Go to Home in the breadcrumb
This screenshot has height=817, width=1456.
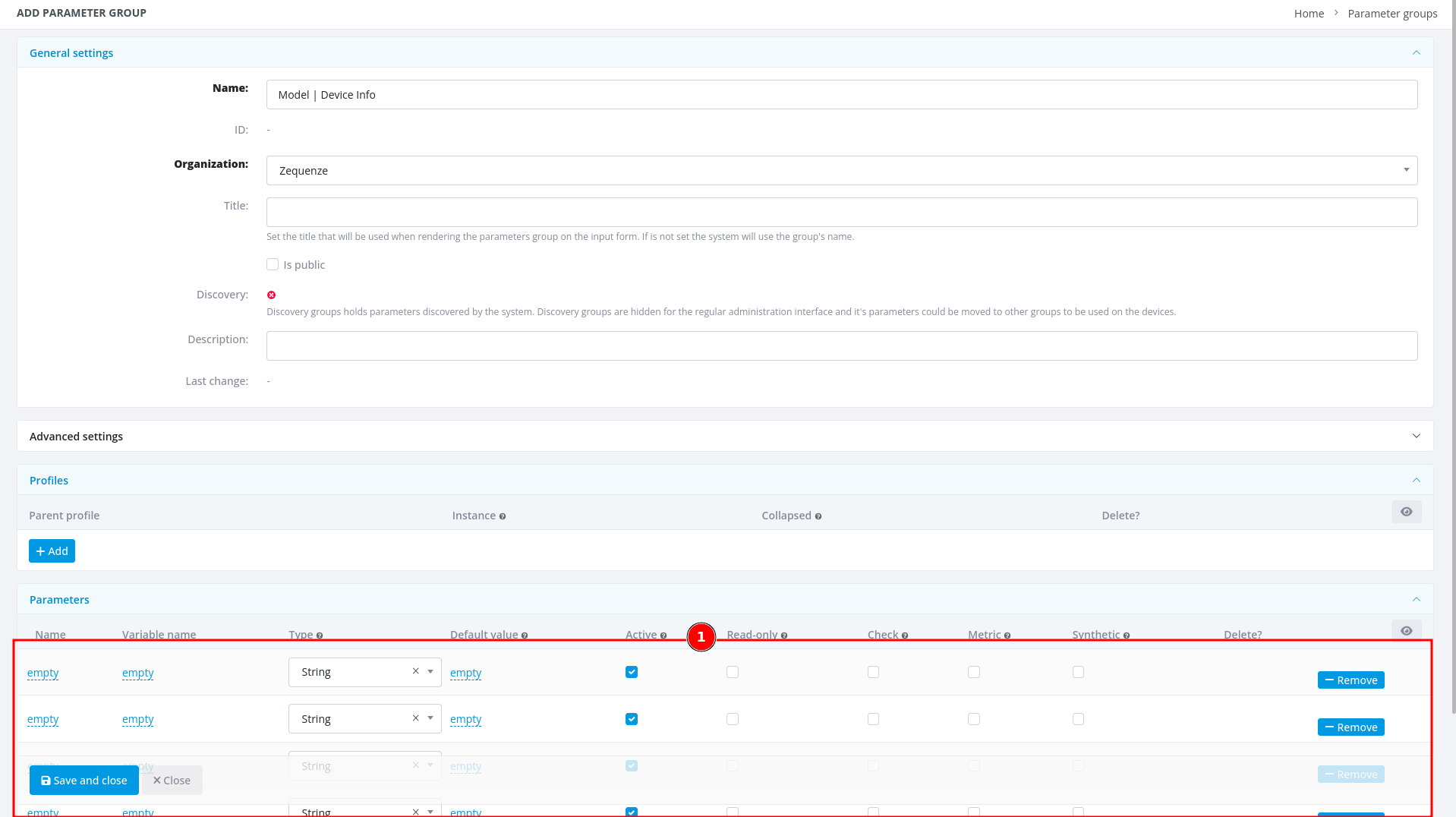pyautogui.click(x=1309, y=14)
